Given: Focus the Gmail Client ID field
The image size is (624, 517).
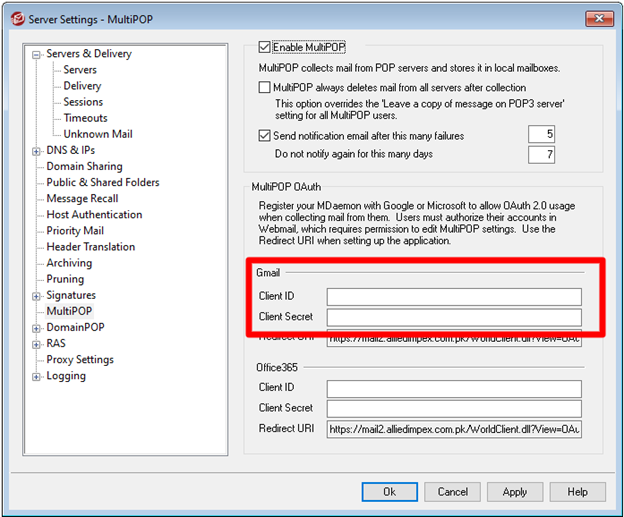Looking at the screenshot, I should click(x=453, y=297).
